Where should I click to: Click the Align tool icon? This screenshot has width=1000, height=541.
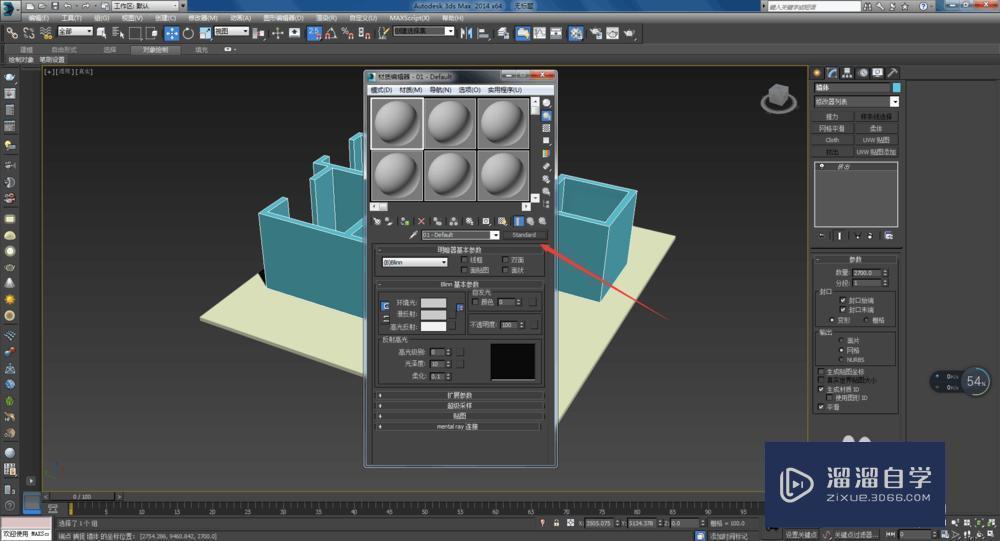[x=483, y=33]
